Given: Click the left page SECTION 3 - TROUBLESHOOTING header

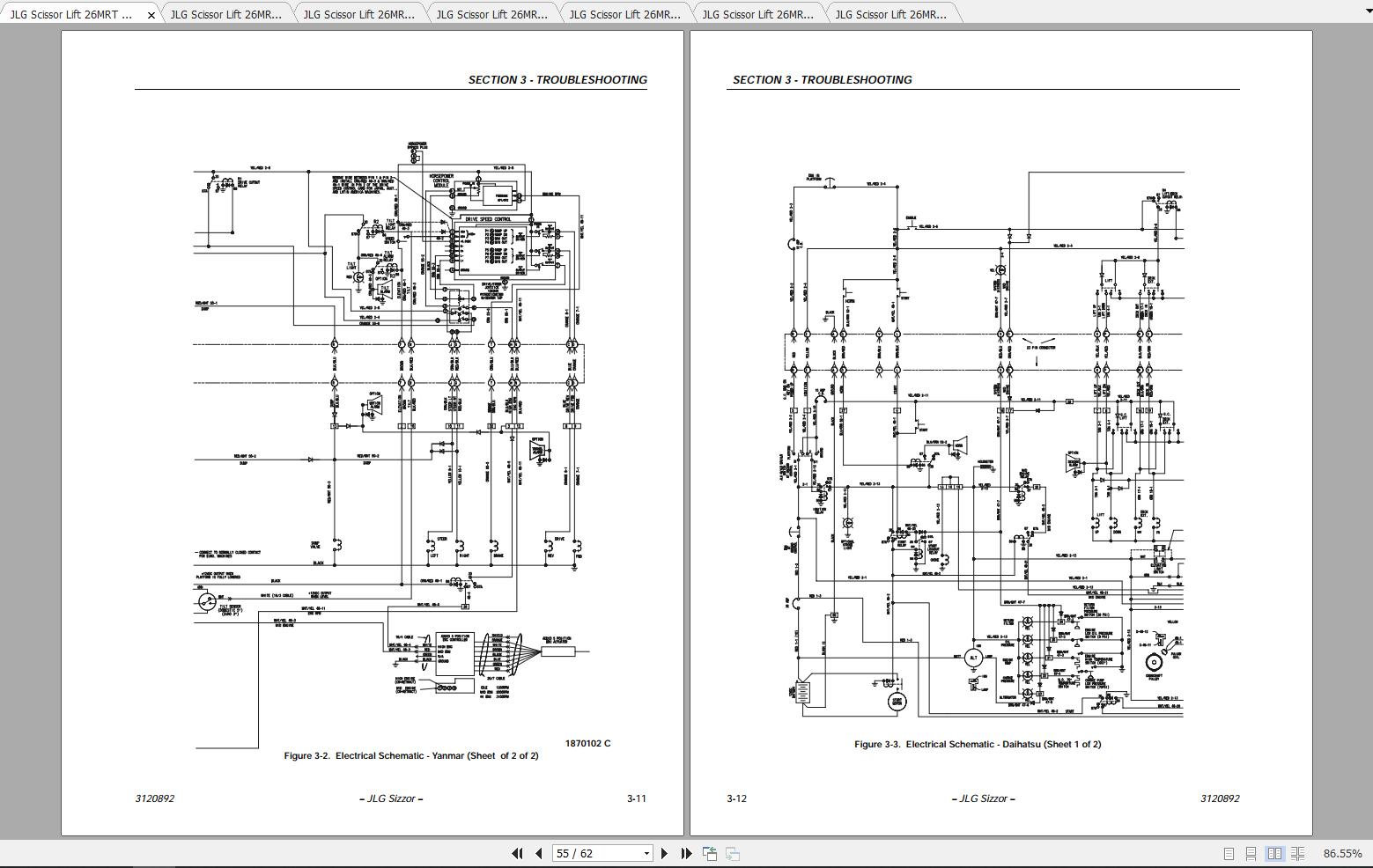Looking at the screenshot, I should pyautogui.click(x=557, y=79).
